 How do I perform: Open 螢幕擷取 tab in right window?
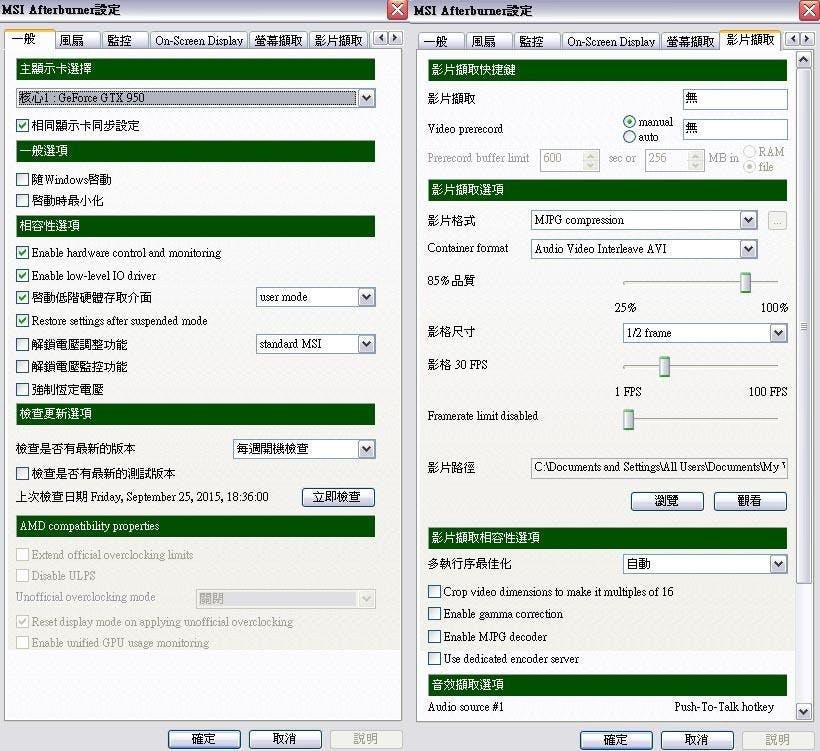690,41
